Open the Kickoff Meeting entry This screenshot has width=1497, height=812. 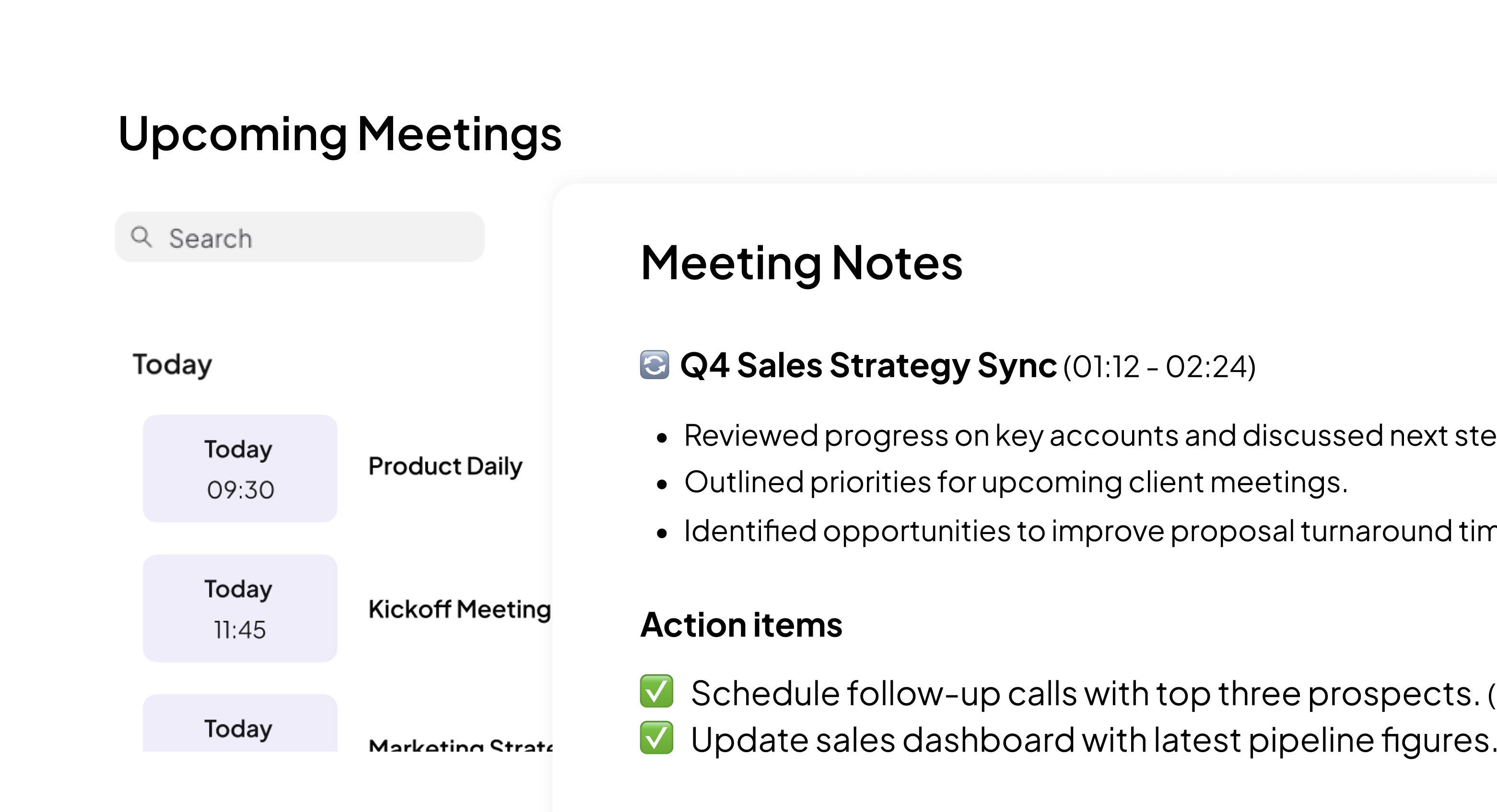459,609
